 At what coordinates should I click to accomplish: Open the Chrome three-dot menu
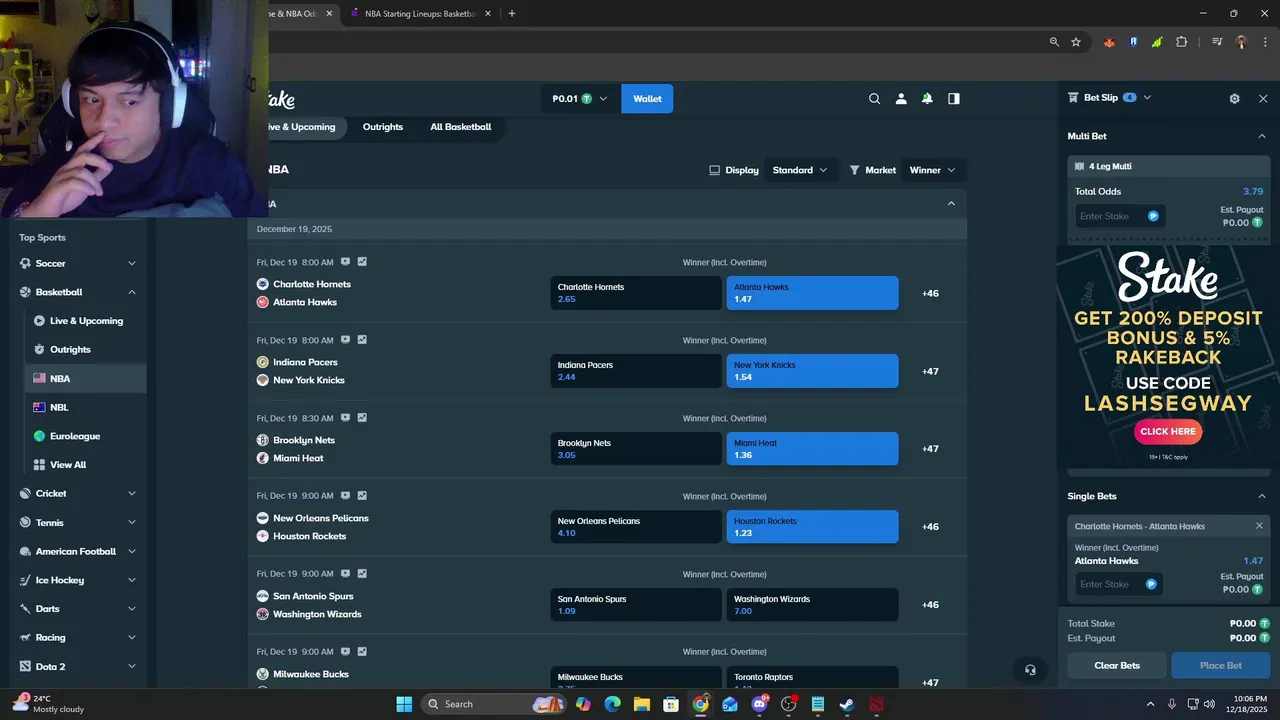(x=1263, y=42)
